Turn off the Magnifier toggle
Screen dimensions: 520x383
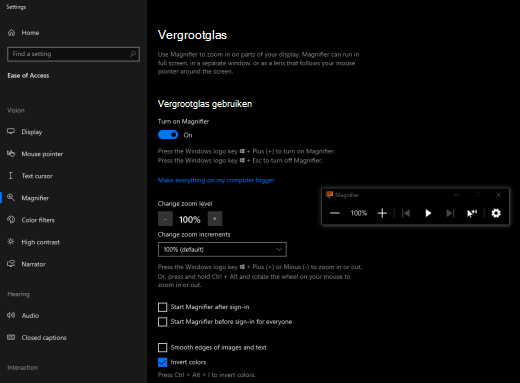point(168,135)
